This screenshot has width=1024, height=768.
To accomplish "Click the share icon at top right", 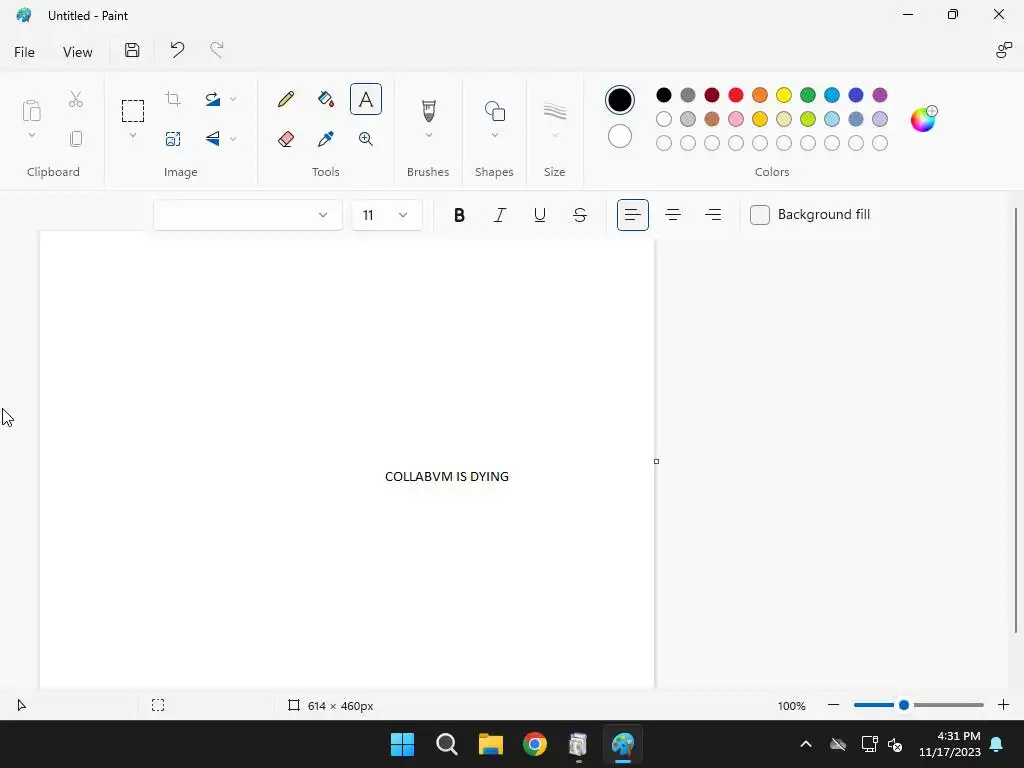I will pos(1003,50).
